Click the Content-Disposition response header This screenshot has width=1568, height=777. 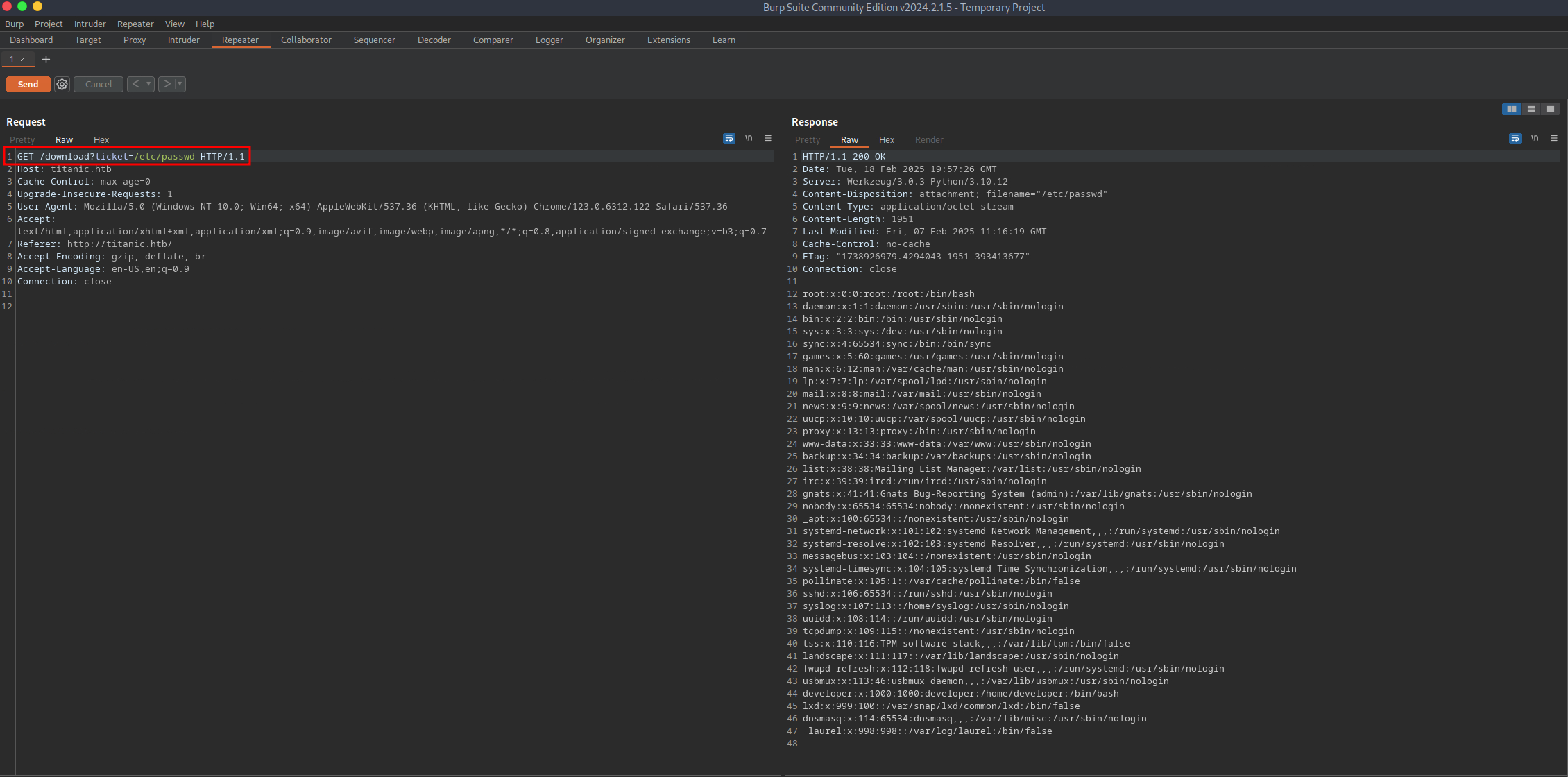955,194
